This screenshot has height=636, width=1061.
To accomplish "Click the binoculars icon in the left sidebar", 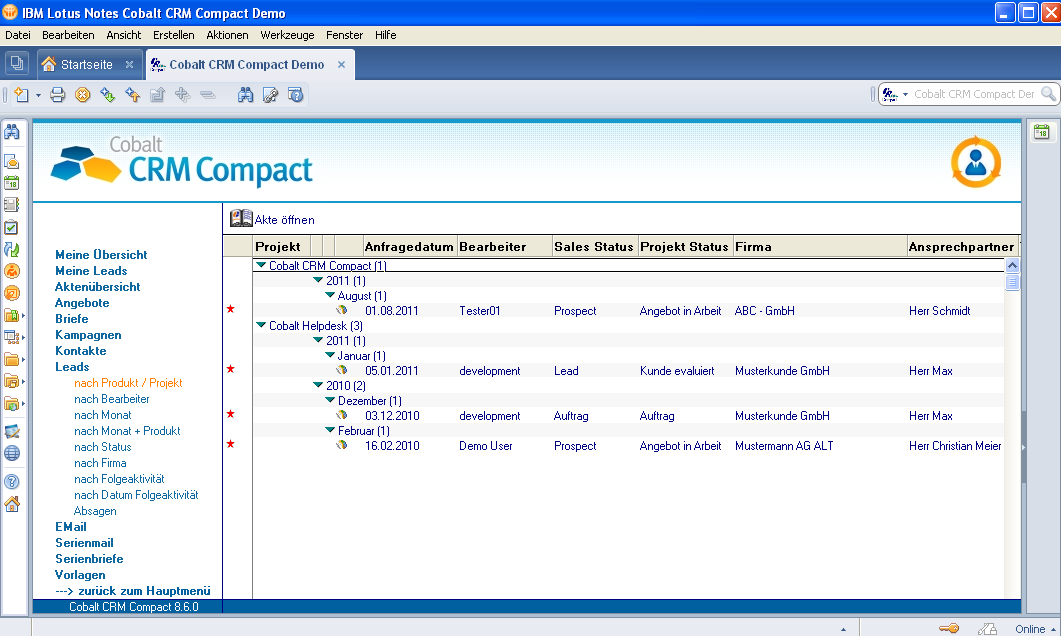I will (x=12, y=131).
